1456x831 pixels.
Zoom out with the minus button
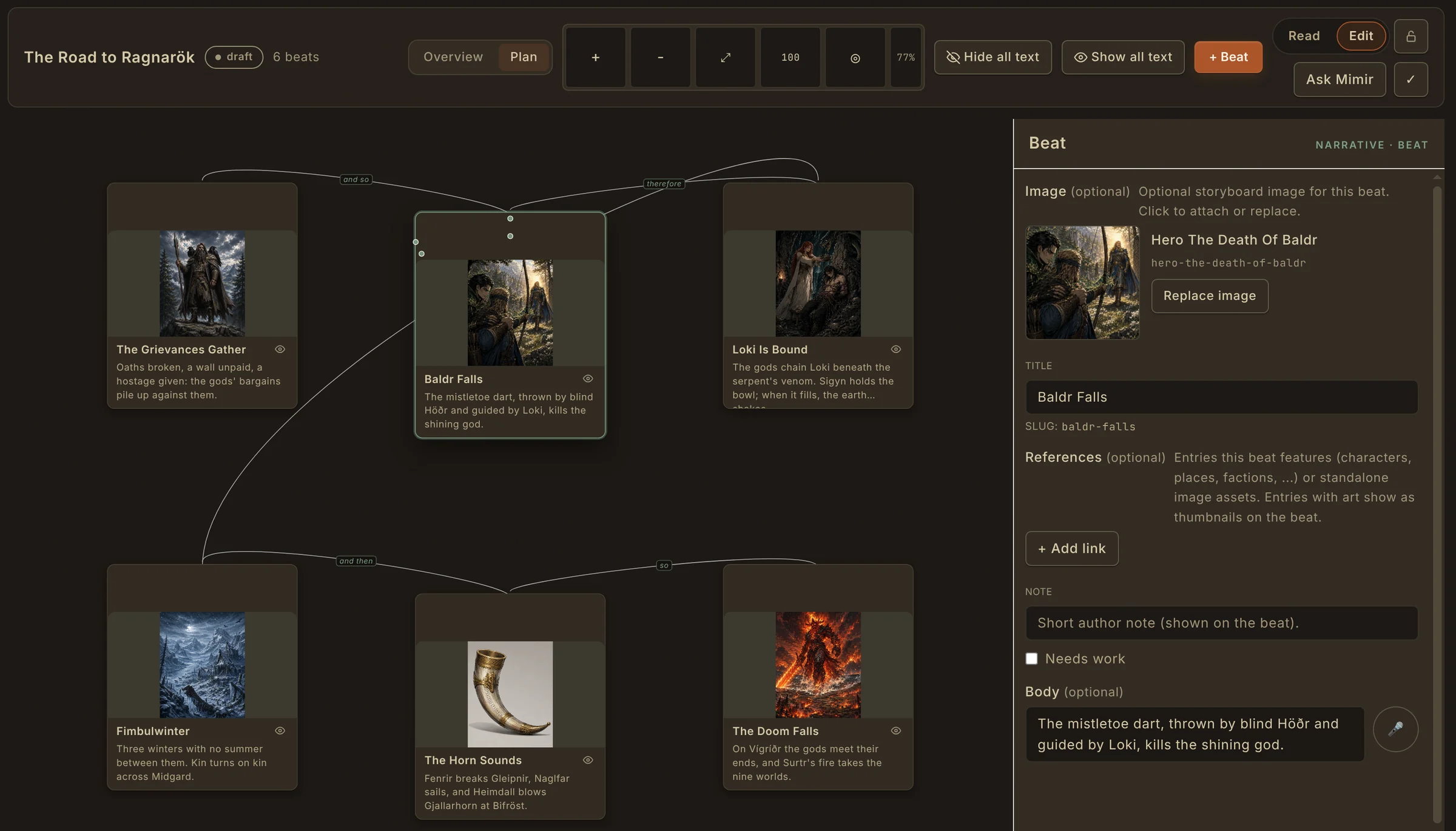(x=660, y=57)
